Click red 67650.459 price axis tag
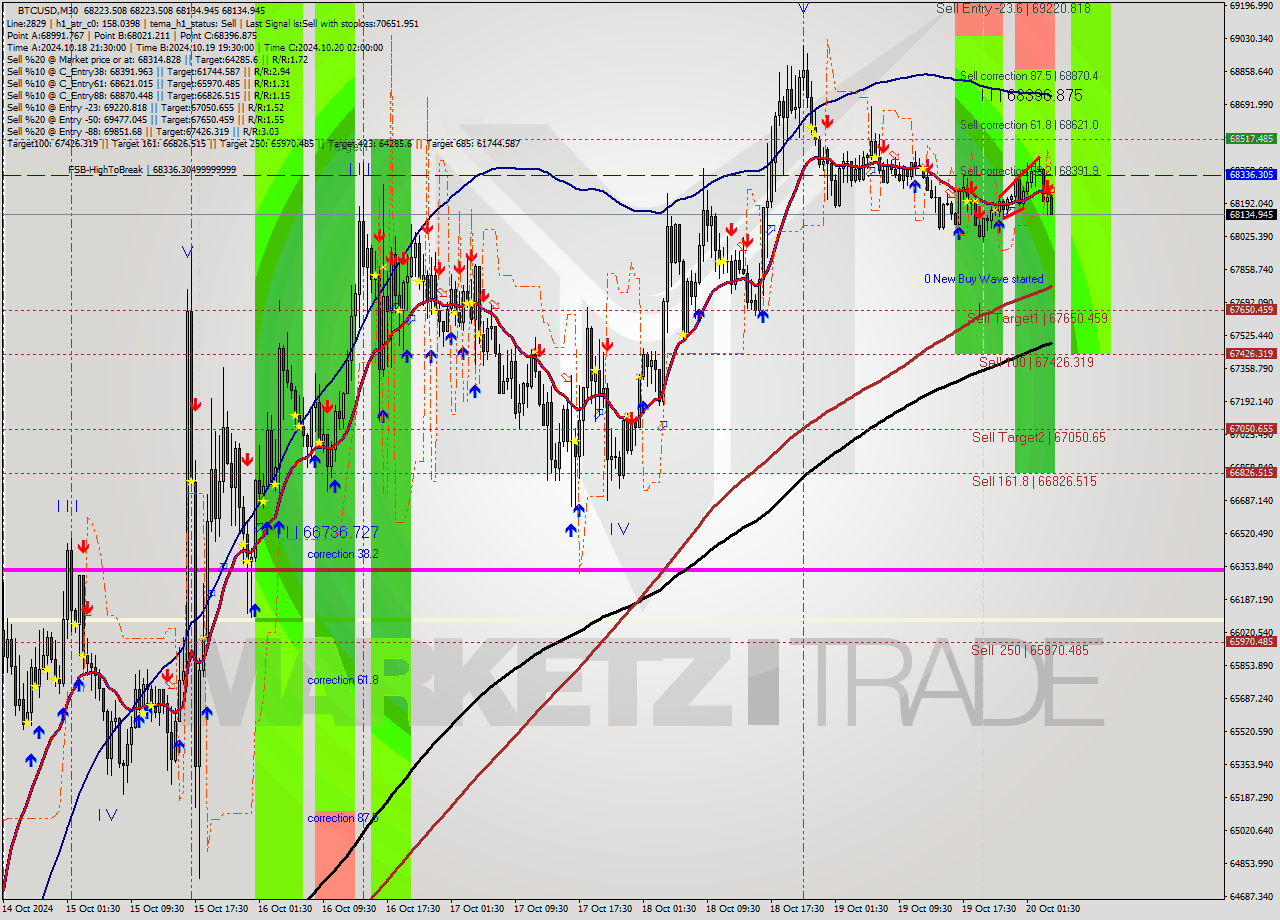This screenshot has height=920, width=1280. point(1251,310)
